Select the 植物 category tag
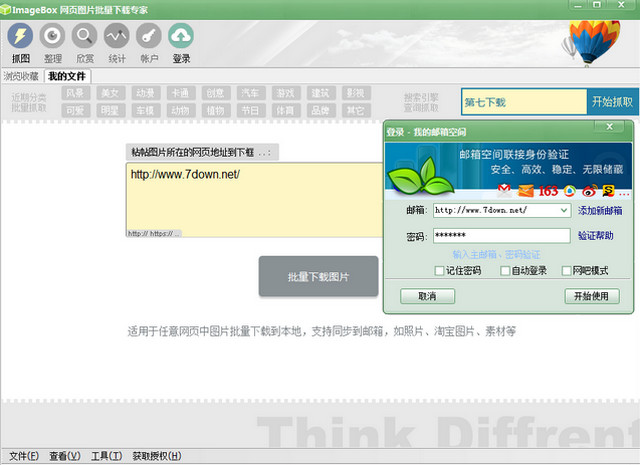 (x=216, y=110)
